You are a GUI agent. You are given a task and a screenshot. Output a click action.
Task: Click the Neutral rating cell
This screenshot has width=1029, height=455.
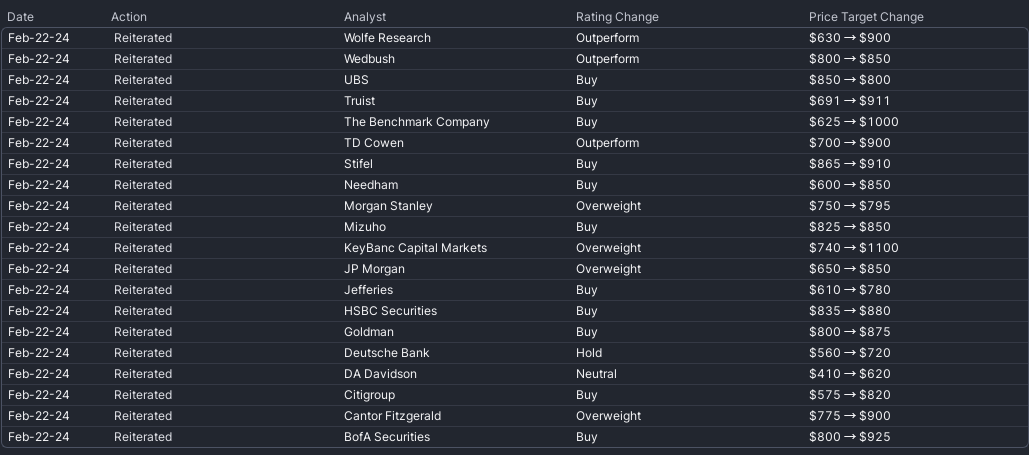(596, 374)
